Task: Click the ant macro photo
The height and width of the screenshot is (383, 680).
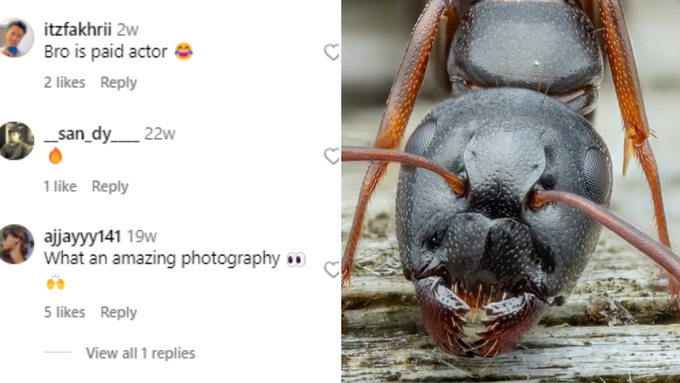Action: click(510, 191)
